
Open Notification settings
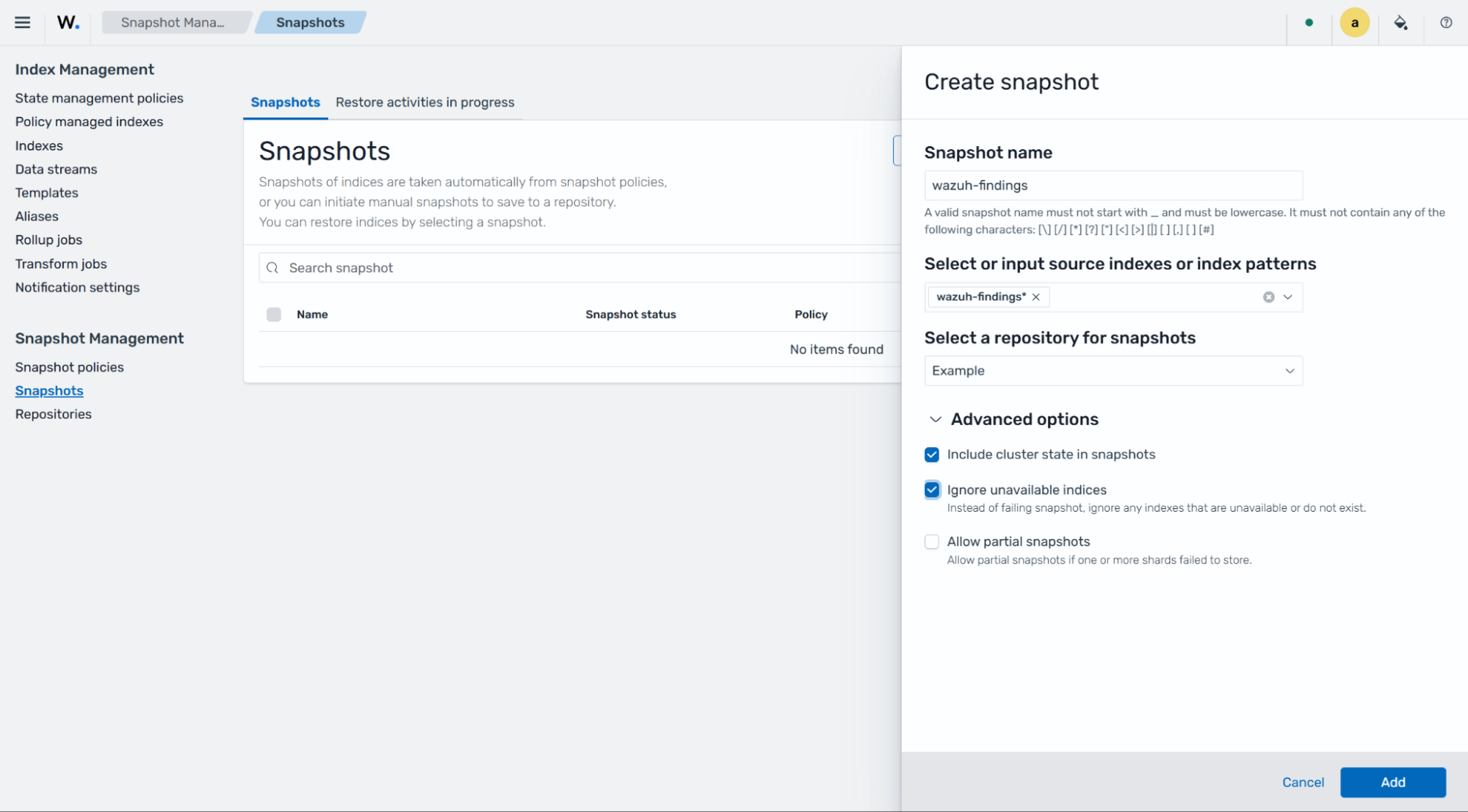tap(77, 288)
